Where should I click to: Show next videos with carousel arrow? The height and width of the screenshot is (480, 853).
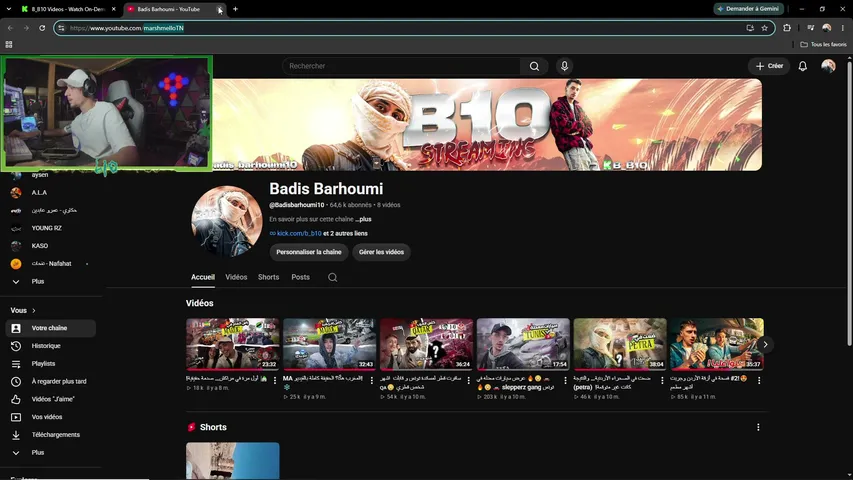pyautogui.click(x=765, y=344)
